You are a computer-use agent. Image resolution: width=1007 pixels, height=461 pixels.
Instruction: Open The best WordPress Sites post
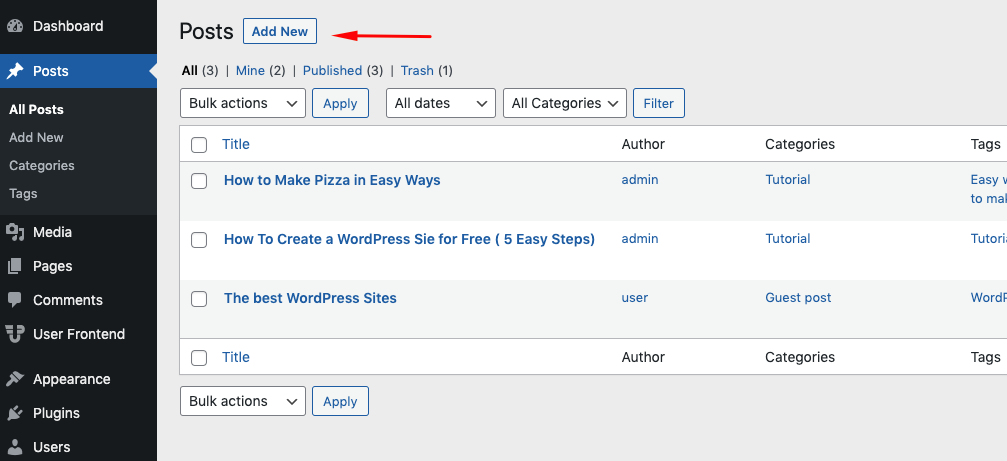310,299
